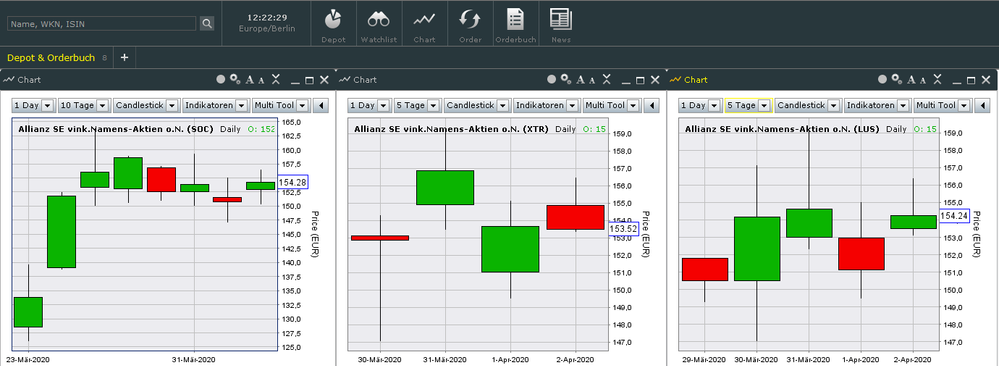Open Multi Tool dropdown in SOC chart
This screenshot has height=366, width=999.
pos(280,105)
